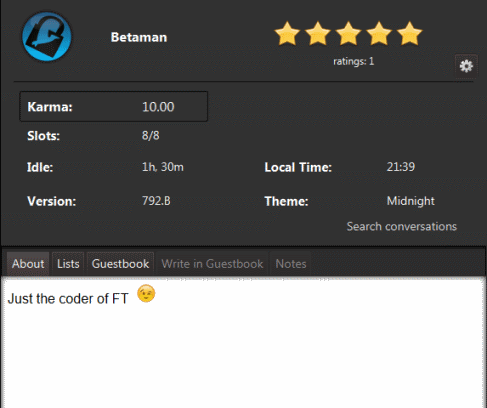This screenshot has height=408, width=487.
Task: Click the Betaman username label
Action: pyautogui.click(x=139, y=37)
